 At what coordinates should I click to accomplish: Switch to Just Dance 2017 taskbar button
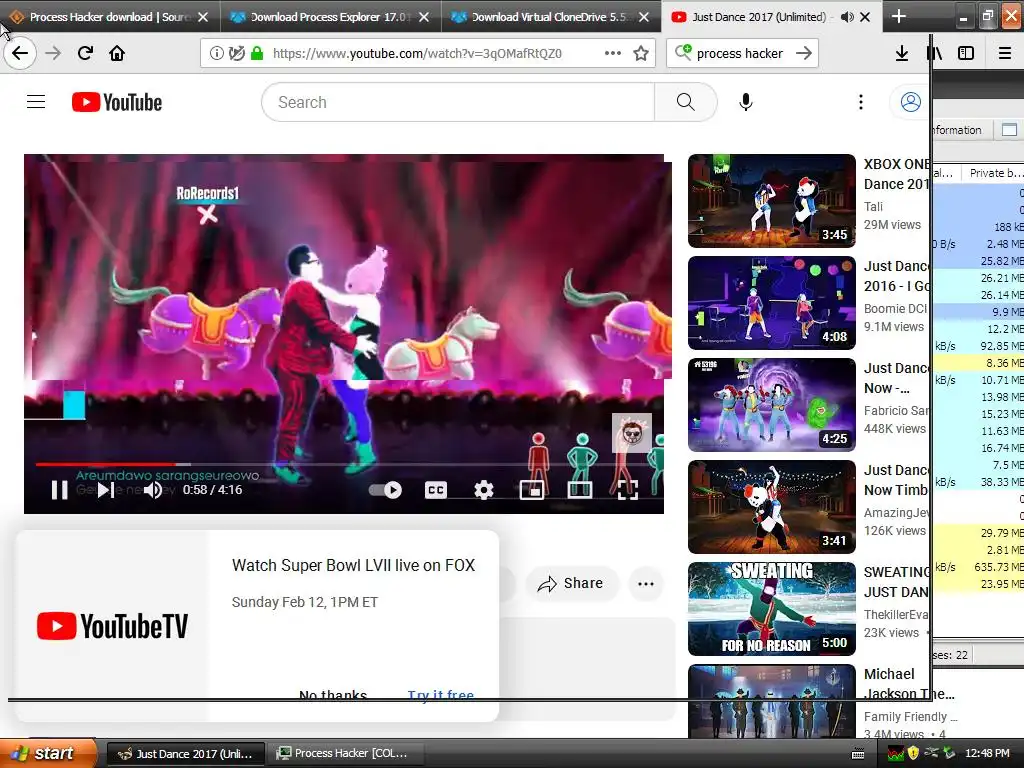[x=185, y=754]
